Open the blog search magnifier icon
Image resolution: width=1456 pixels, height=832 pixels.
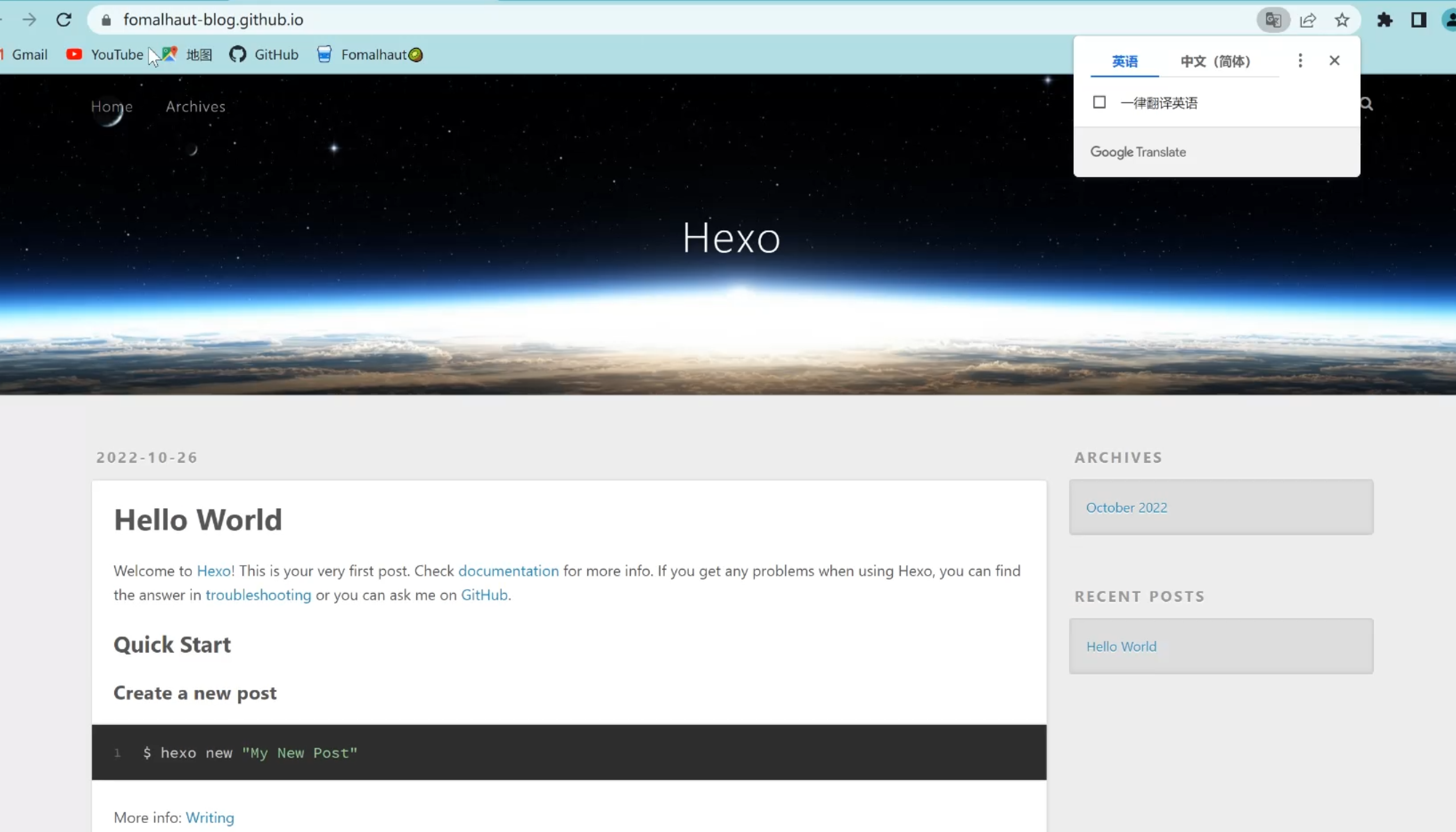click(1366, 104)
